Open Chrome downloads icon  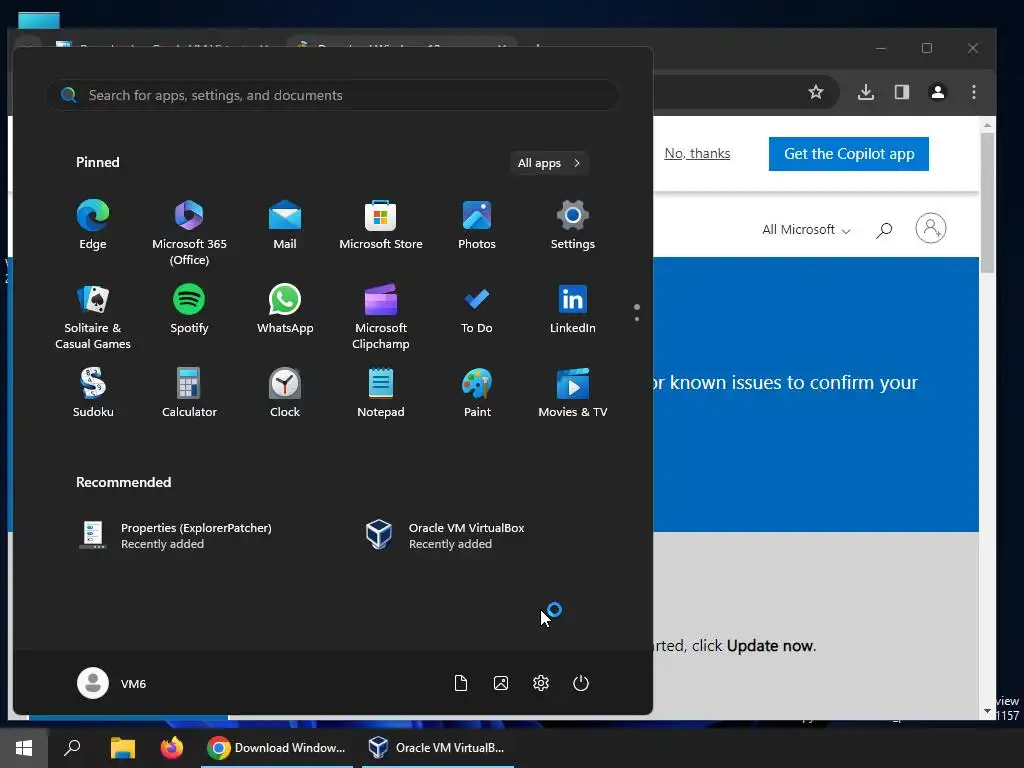(x=866, y=92)
